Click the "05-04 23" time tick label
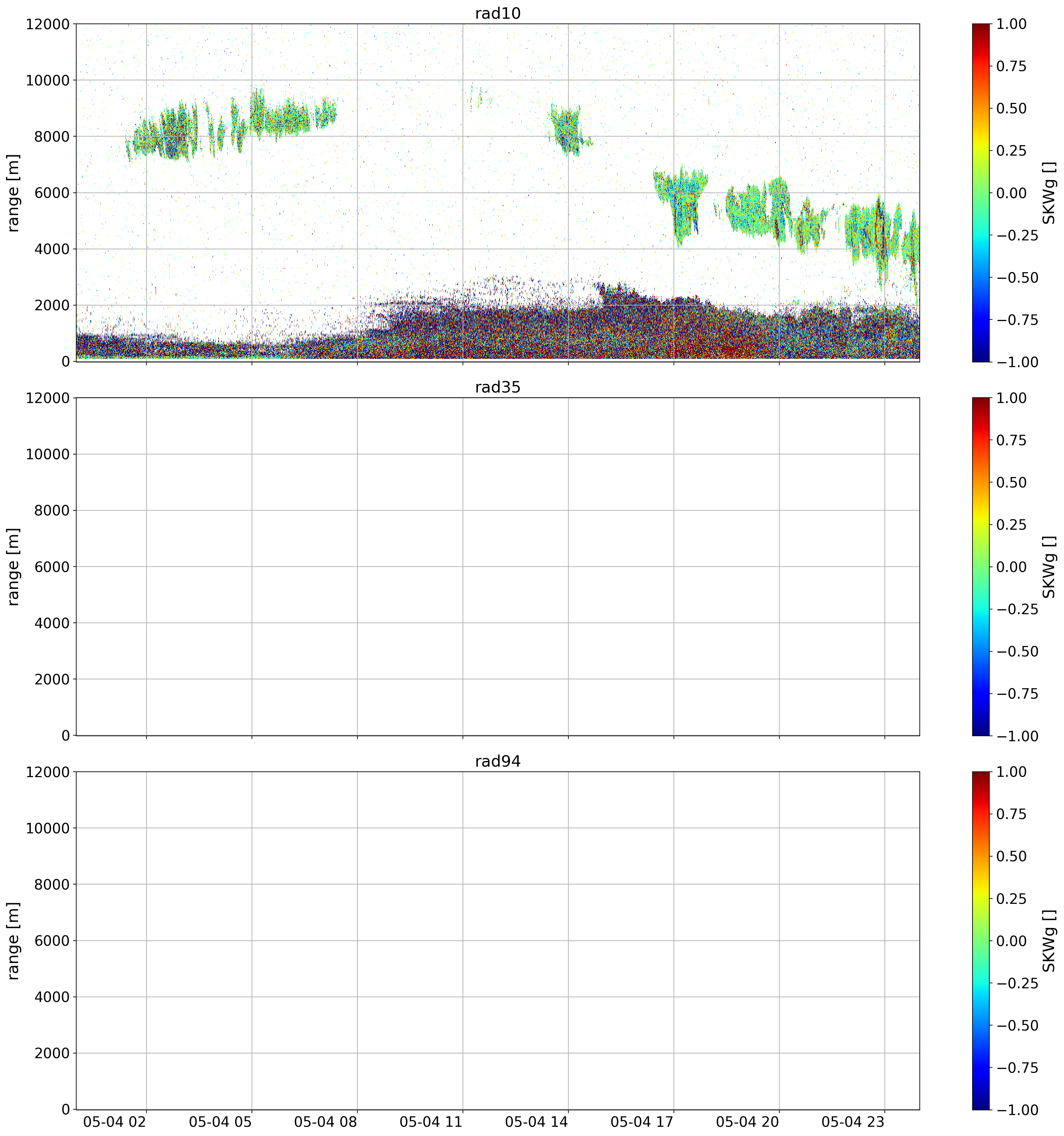 tap(853, 1122)
